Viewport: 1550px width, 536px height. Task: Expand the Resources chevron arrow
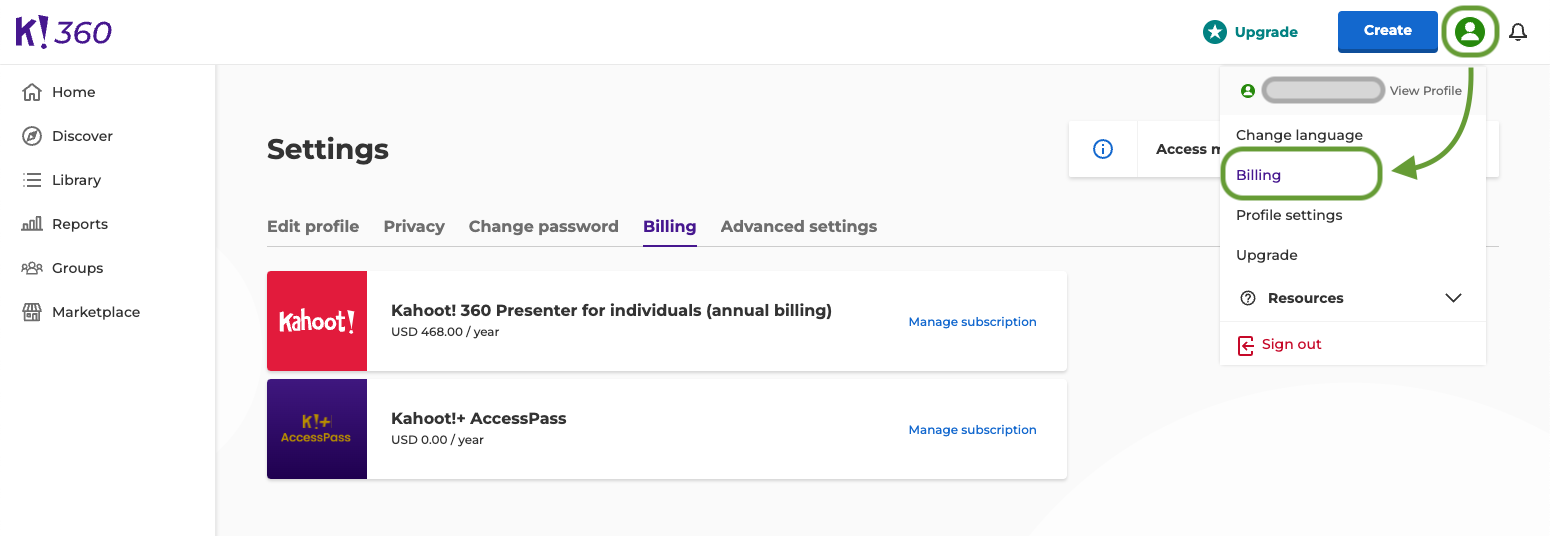tap(1453, 298)
